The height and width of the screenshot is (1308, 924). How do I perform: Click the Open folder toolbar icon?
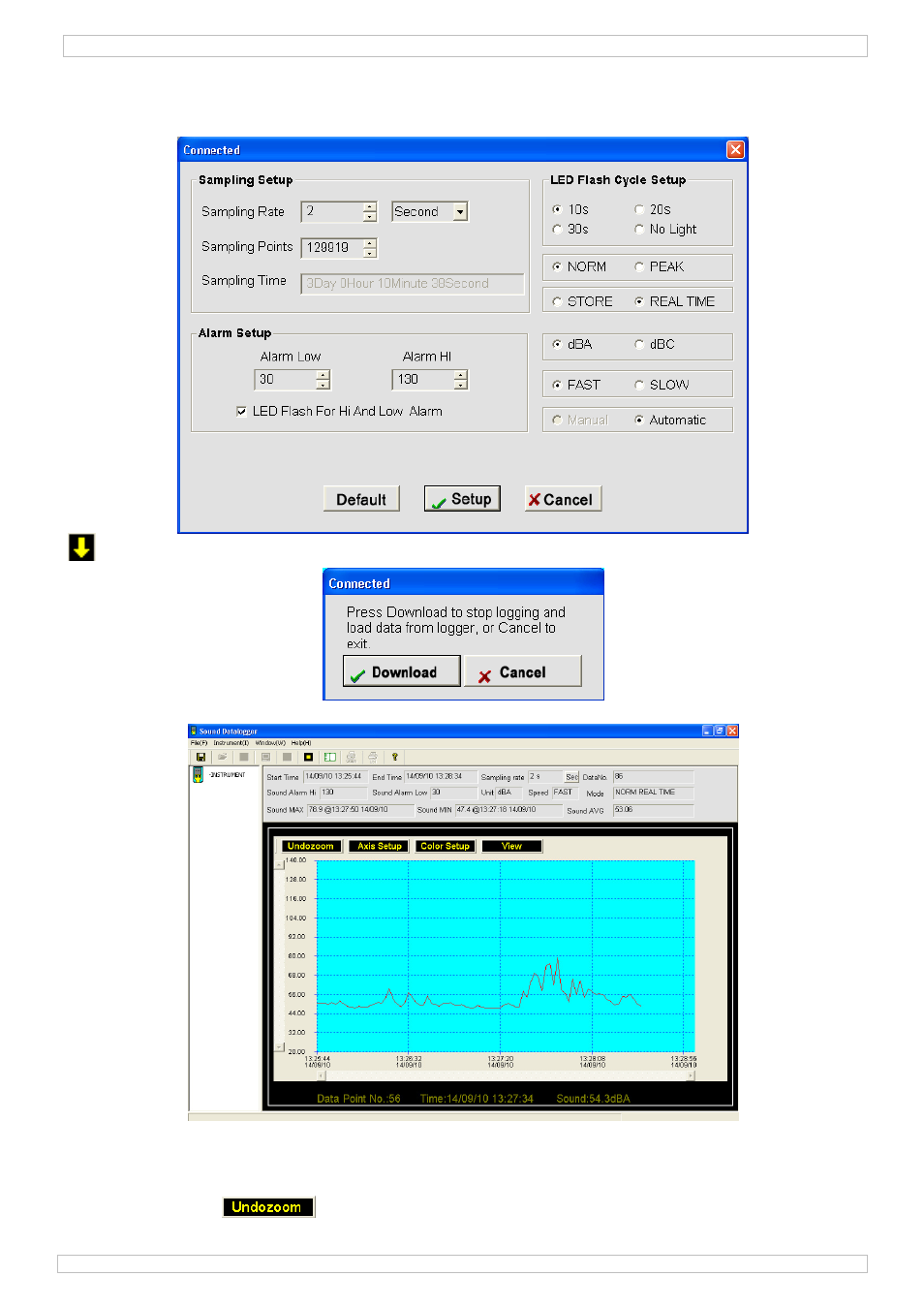tap(222, 757)
